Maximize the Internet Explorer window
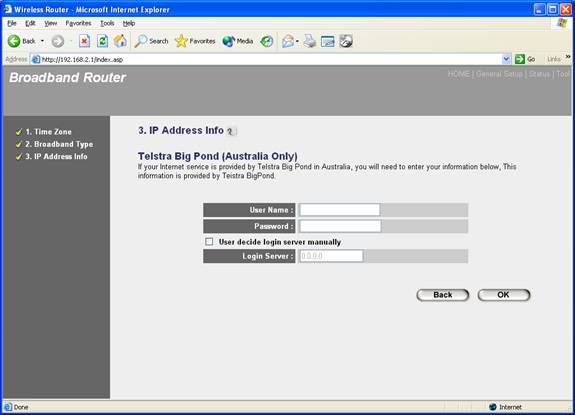 553,9
